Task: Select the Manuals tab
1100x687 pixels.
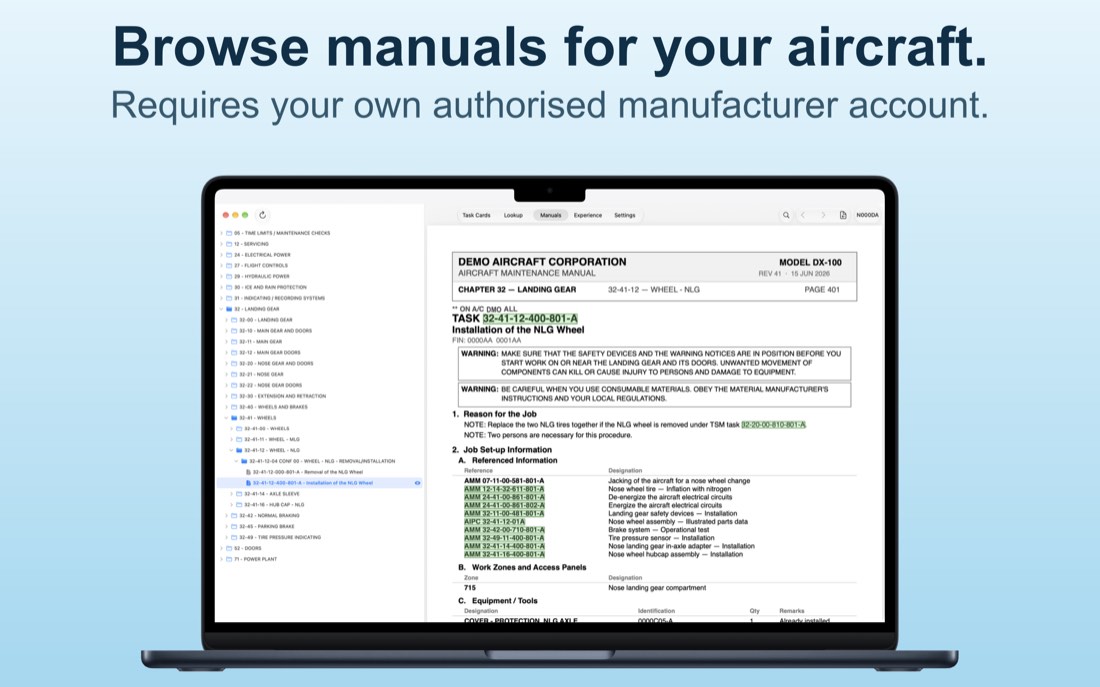Action: tap(551, 215)
